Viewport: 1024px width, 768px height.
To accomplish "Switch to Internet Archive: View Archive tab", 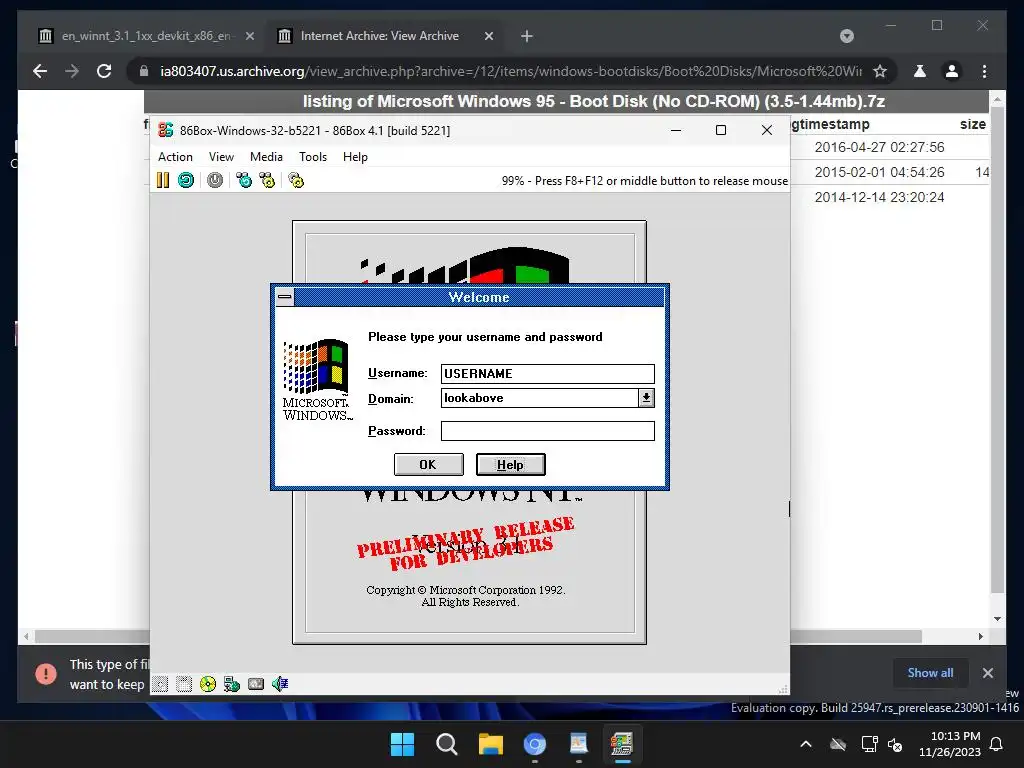I will (x=385, y=36).
